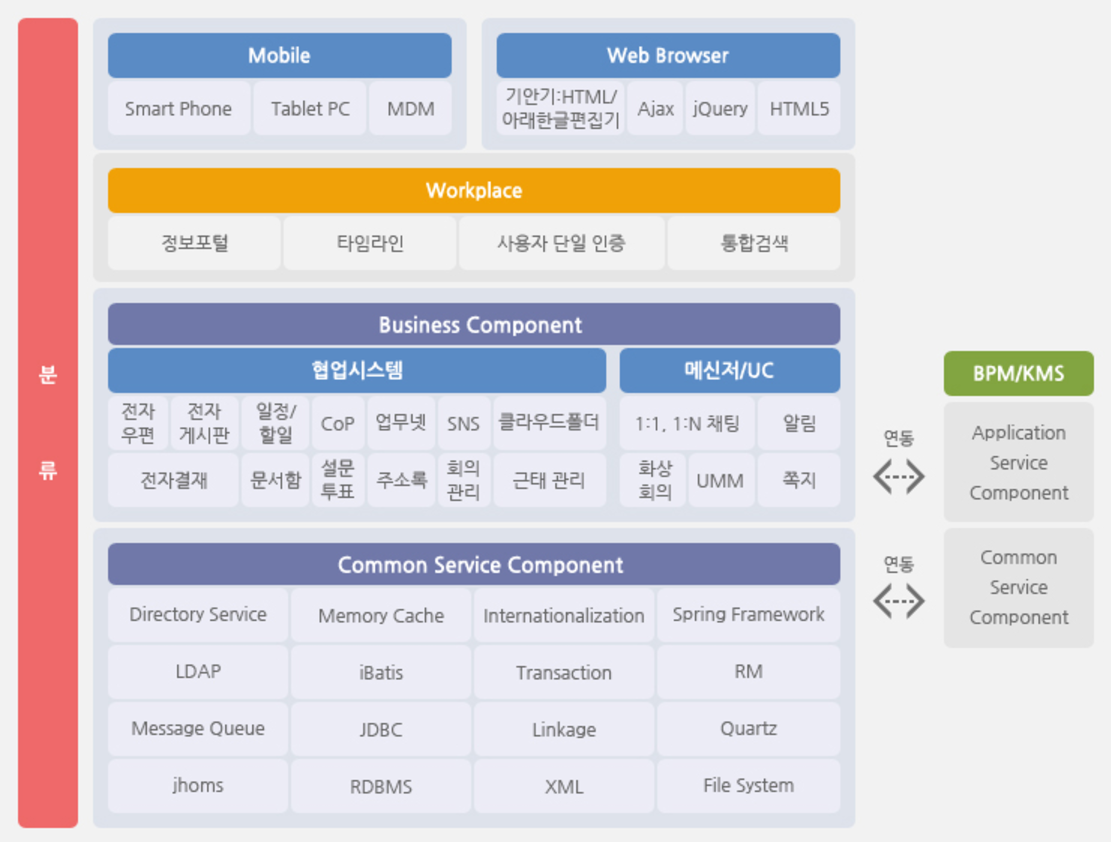
Task: Click the JDBC box
Action: [x=381, y=729]
